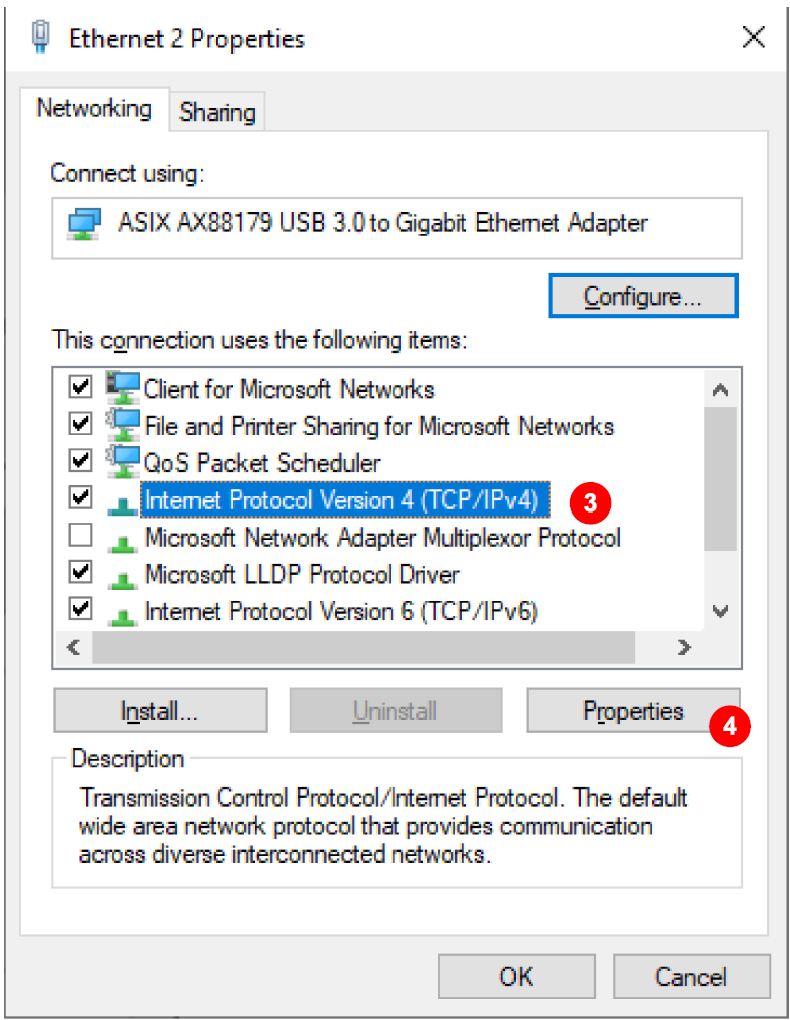Click the File and Printer Sharing icon
This screenshot has height=1020, width=790.
124,424
